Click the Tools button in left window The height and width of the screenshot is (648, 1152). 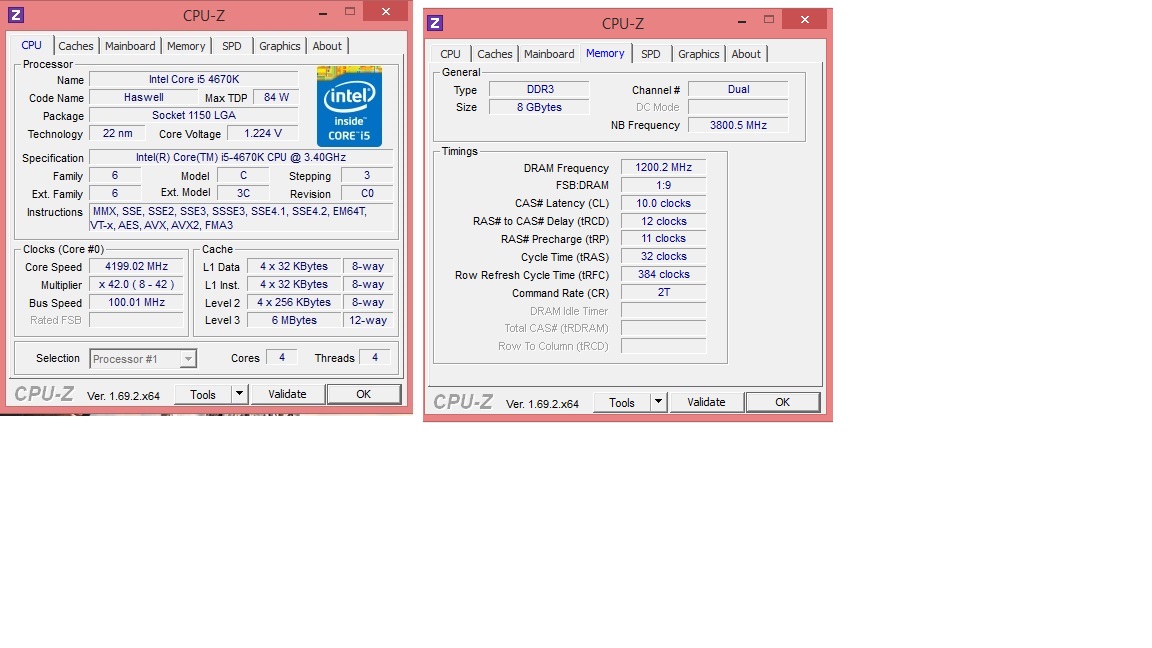[203, 394]
